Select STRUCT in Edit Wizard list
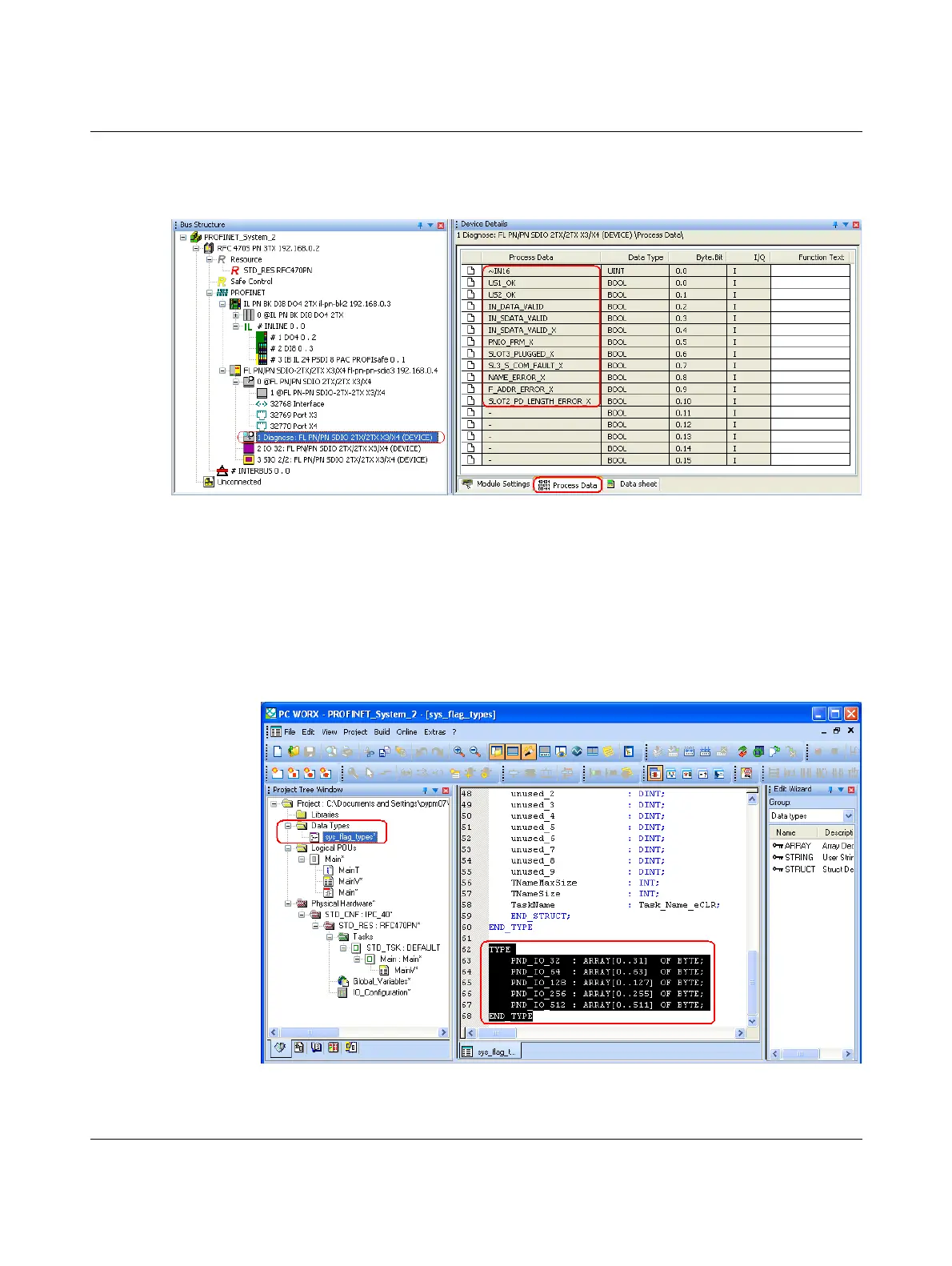The image size is (952, 1266). click(x=799, y=869)
